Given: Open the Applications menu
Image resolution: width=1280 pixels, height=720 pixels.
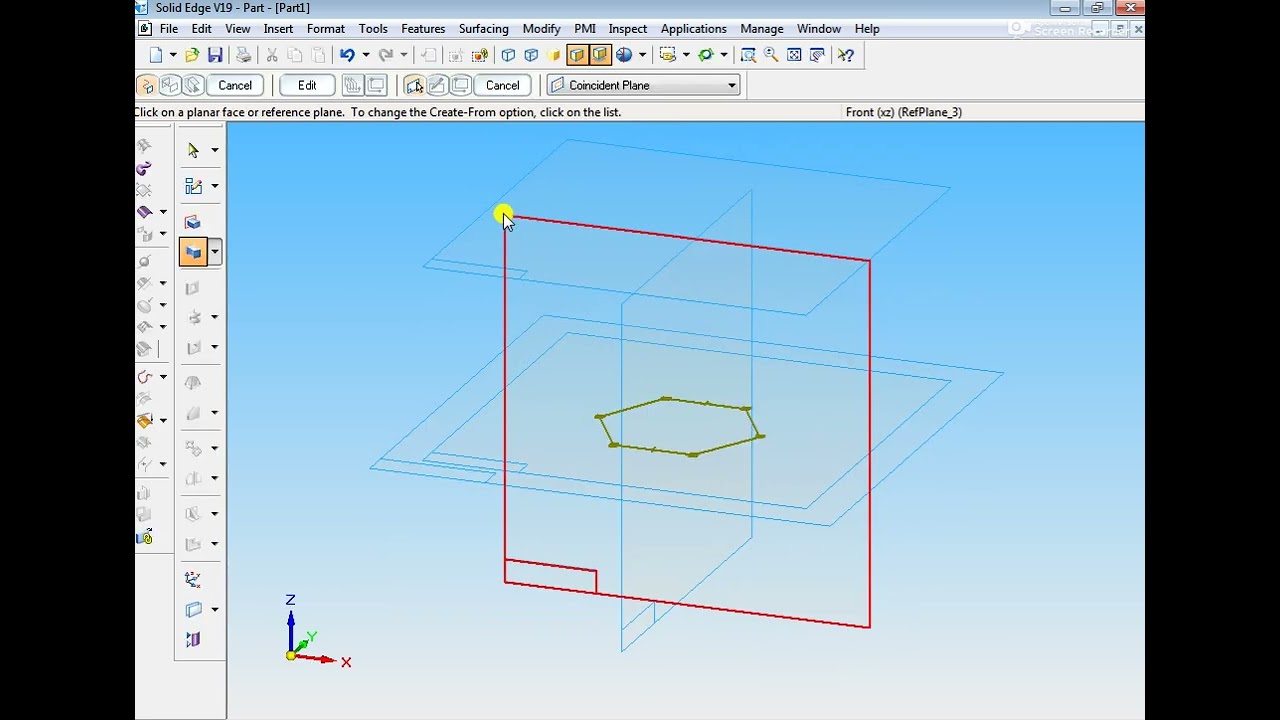Looking at the screenshot, I should coord(693,29).
